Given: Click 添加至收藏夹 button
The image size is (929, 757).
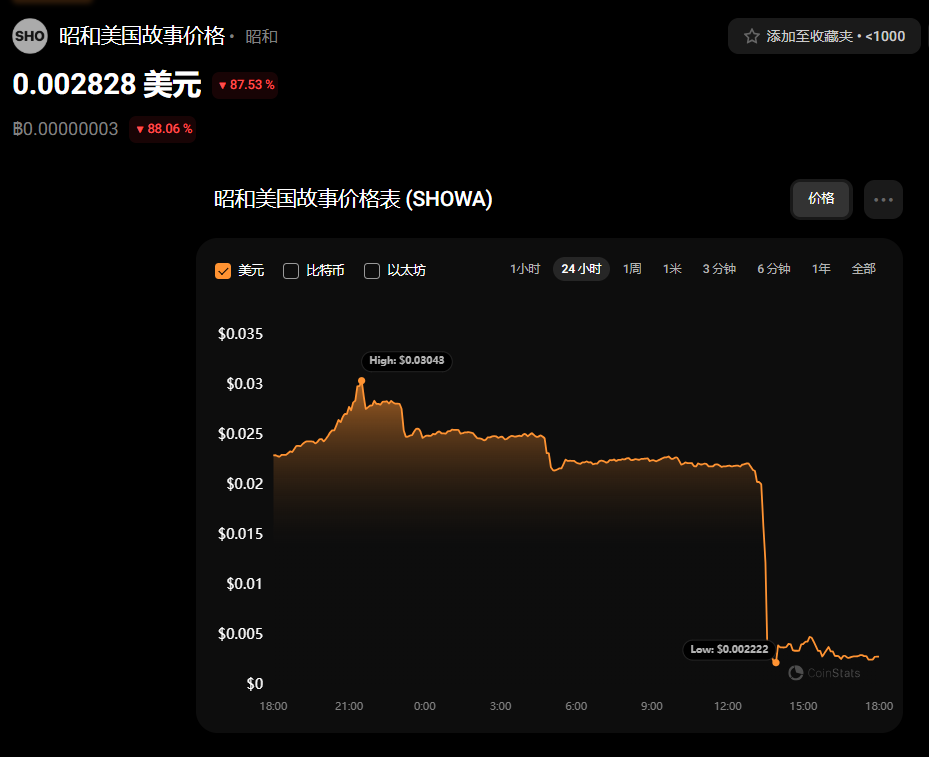Looking at the screenshot, I should (x=824, y=36).
